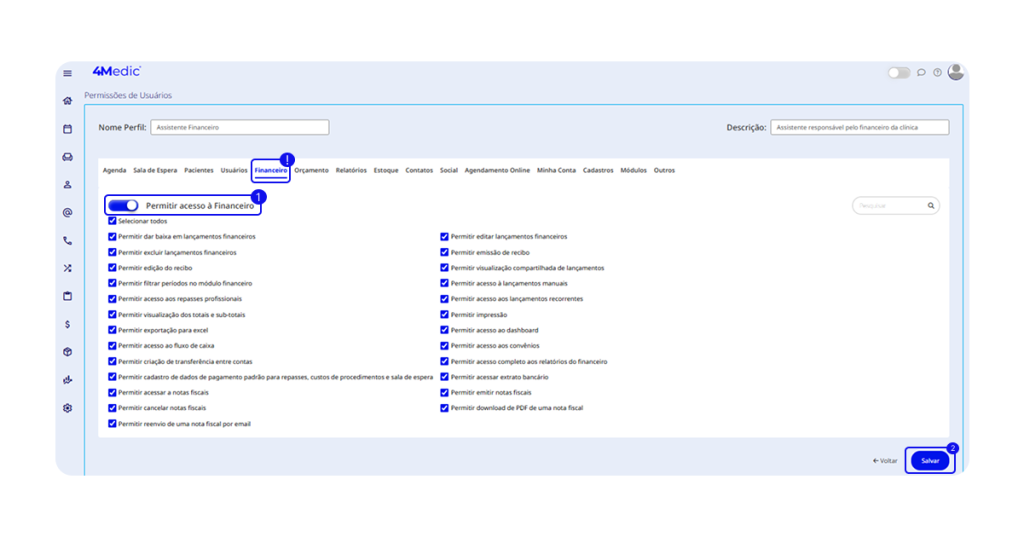1024x537 pixels.
Task: Uncheck the Selecionar todos checkbox
Action: click(x=113, y=221)
